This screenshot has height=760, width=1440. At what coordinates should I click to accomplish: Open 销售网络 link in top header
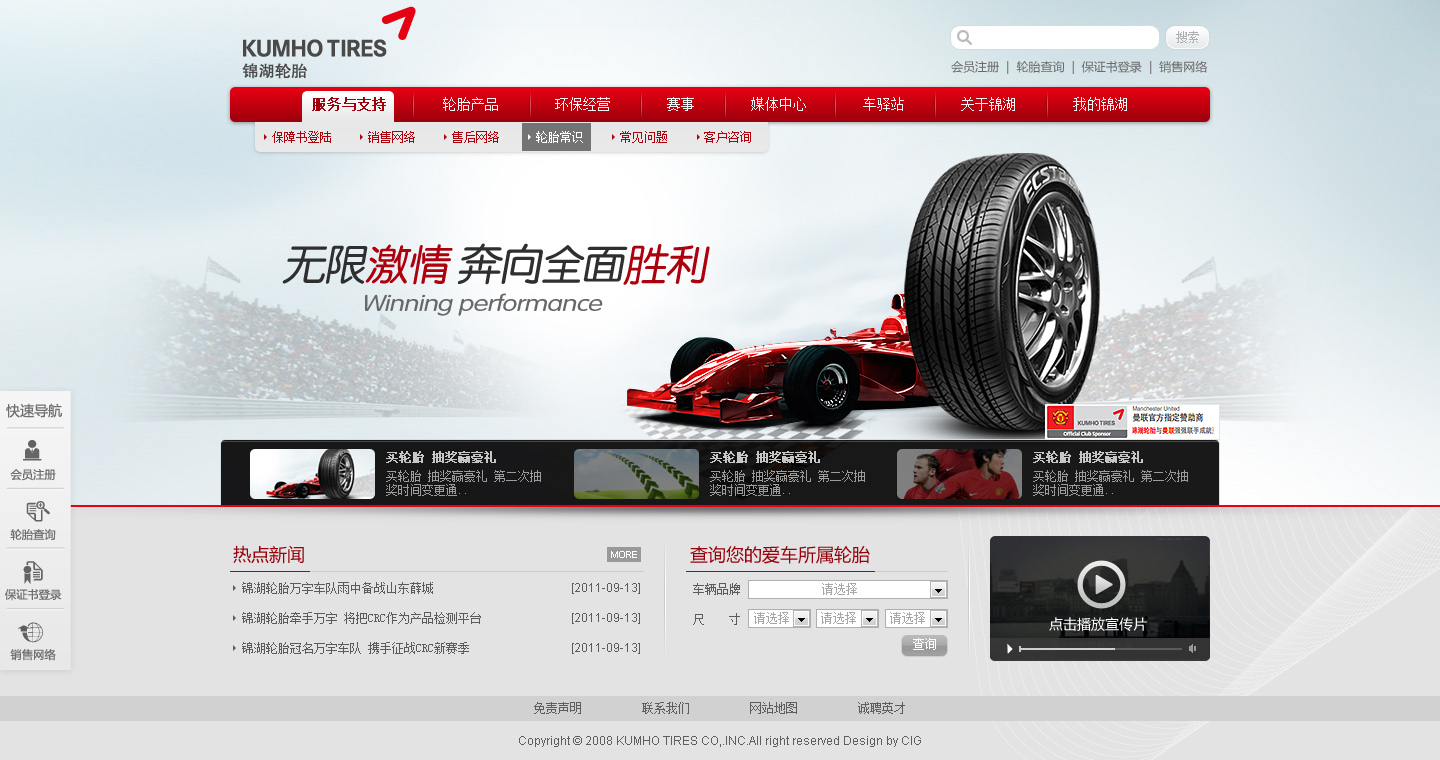tap(1183, 67)
